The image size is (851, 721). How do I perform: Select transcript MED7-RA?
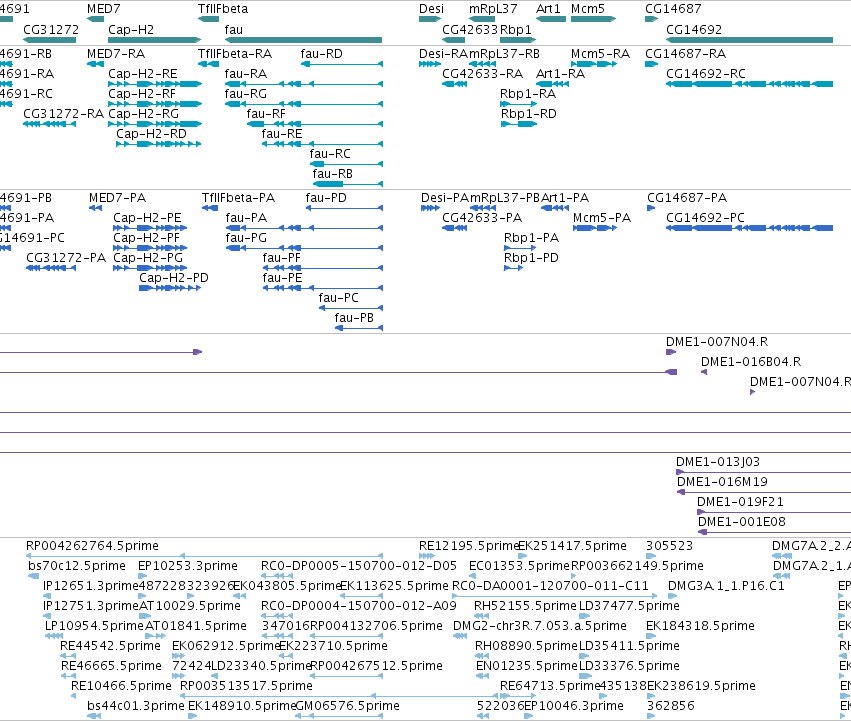(x=116, y=54)
